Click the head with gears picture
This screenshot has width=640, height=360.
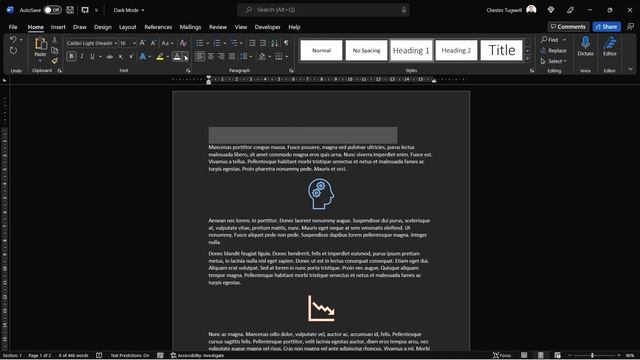pos(321,194)
